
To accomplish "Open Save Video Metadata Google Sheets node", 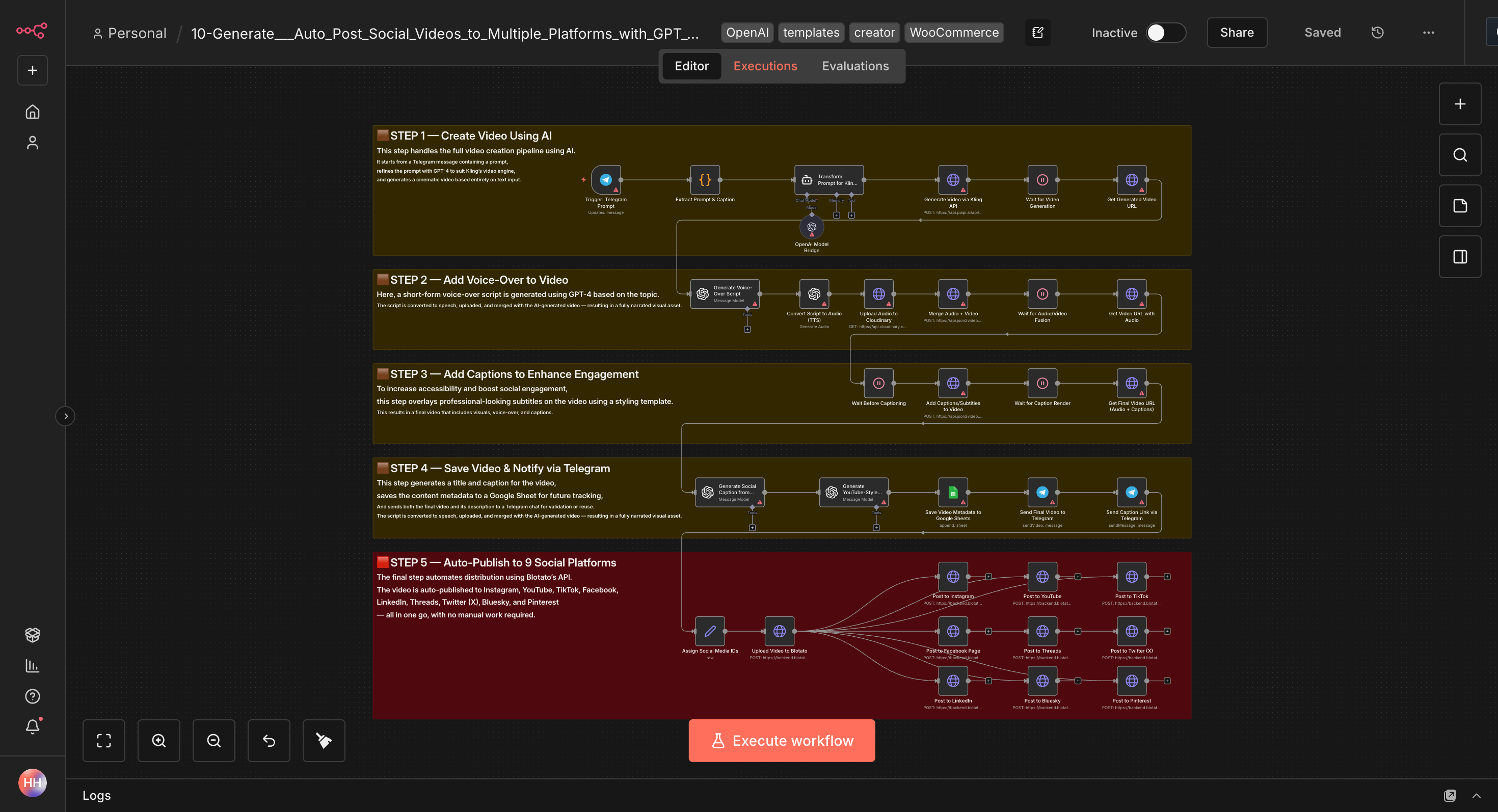I will pyautogui.click(x=952, y=492).
